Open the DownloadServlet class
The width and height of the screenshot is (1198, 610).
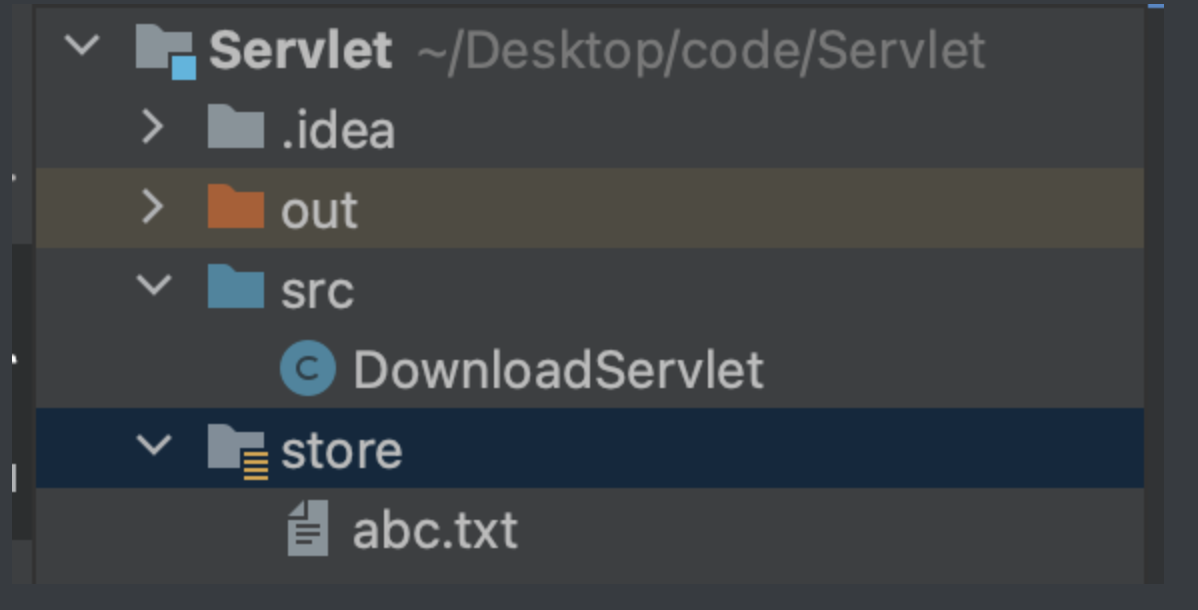tap(558, 370)
